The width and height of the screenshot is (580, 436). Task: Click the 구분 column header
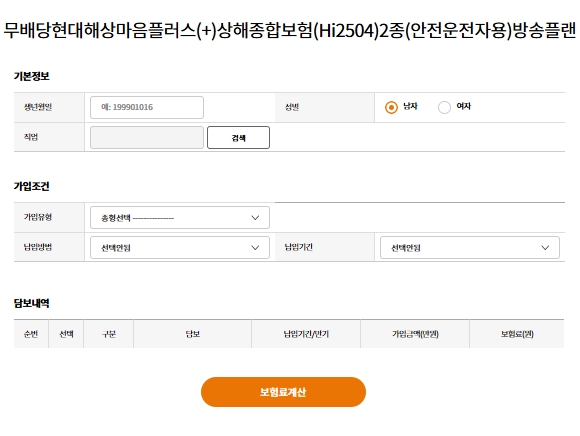(x=109, y=334)
